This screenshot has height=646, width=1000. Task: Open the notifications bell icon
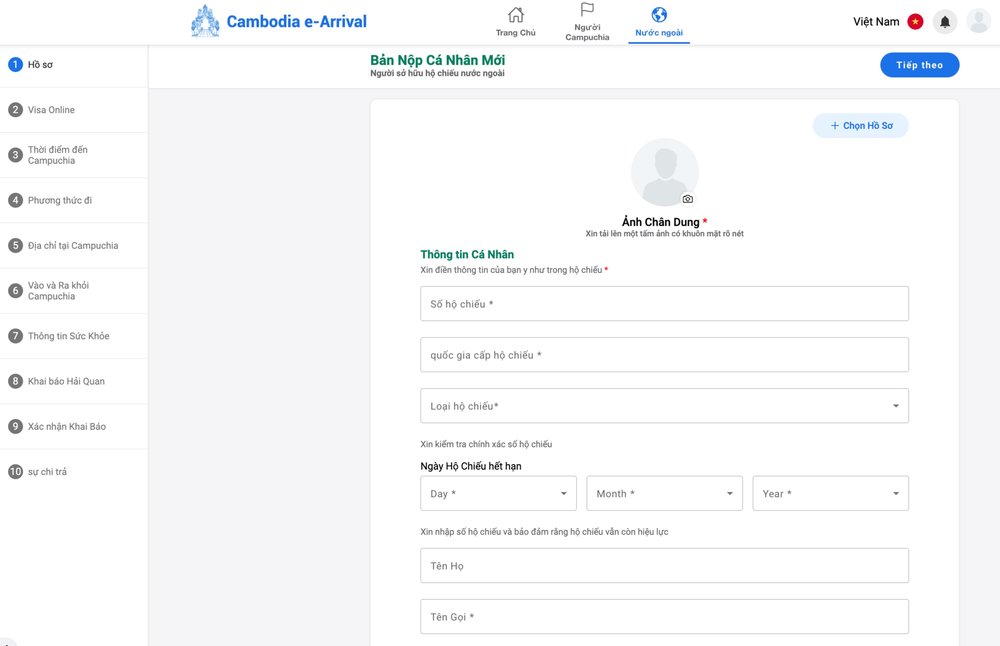click(x=945, y=22)
